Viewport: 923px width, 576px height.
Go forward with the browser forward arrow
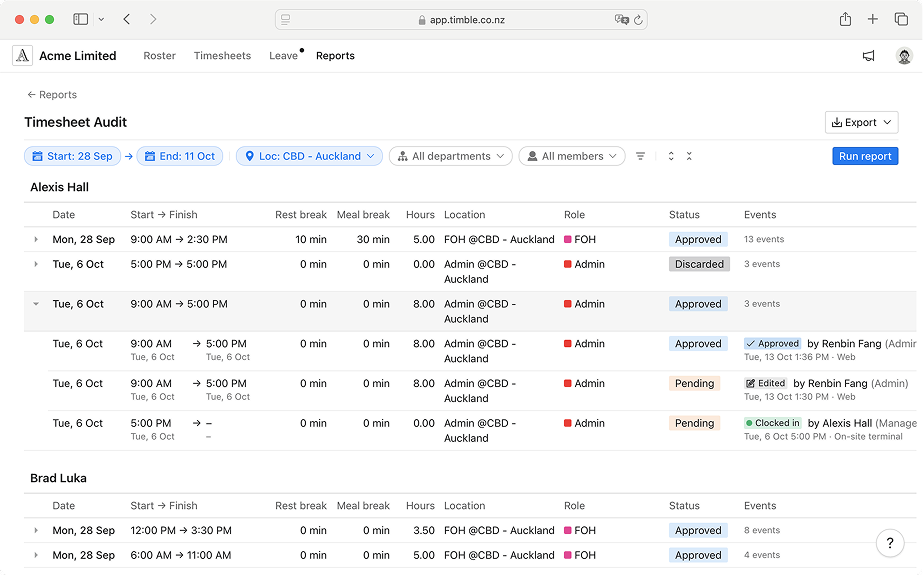coord(153,19)
